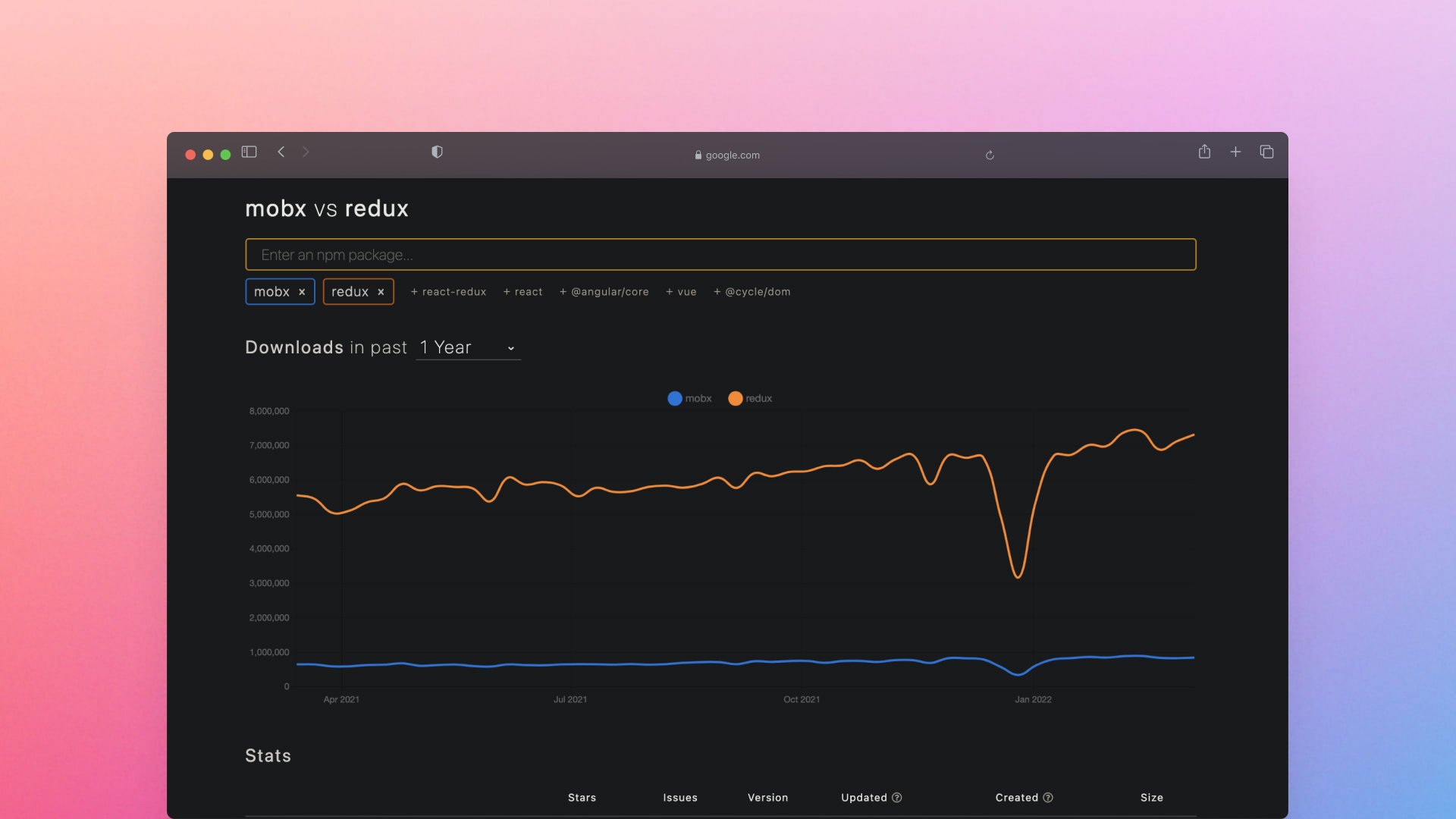This screenshot has height=819, width=1456.
Task: Click the 8,000,000 y-axis label
Action: [x=269, y=411]
